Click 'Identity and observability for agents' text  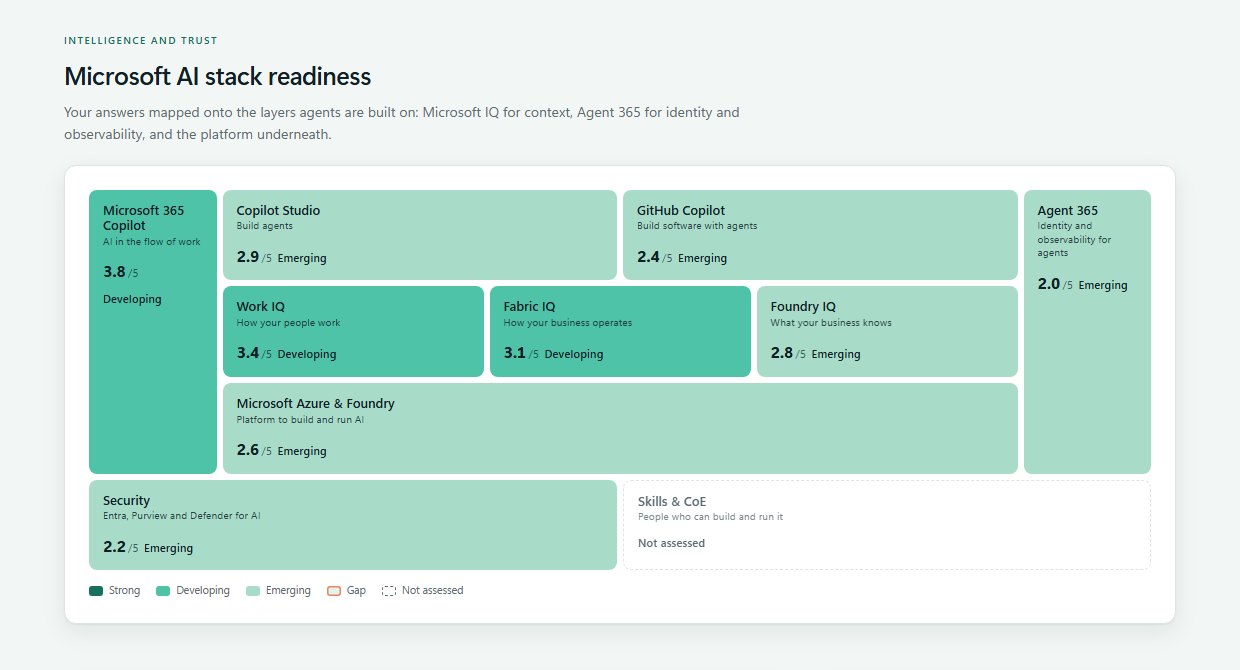pyautogui.click(x=1074, y=239)
